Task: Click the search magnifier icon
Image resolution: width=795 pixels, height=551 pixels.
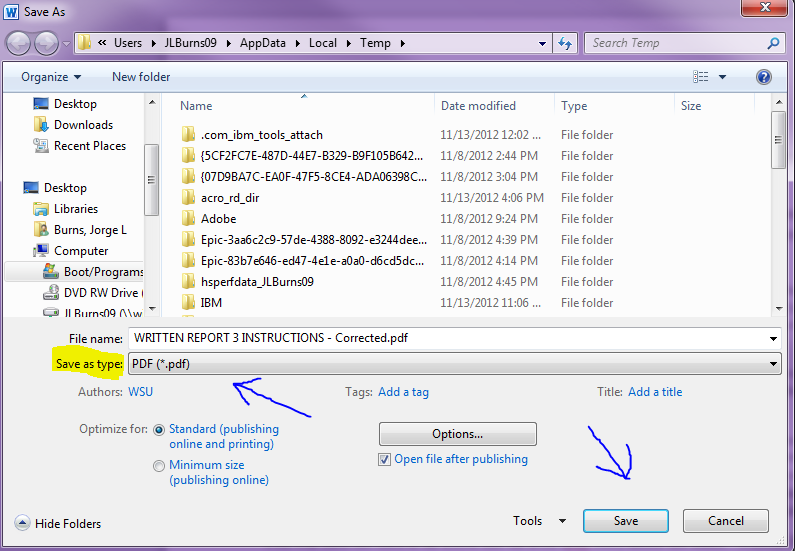Action: (x=773, y=44)
